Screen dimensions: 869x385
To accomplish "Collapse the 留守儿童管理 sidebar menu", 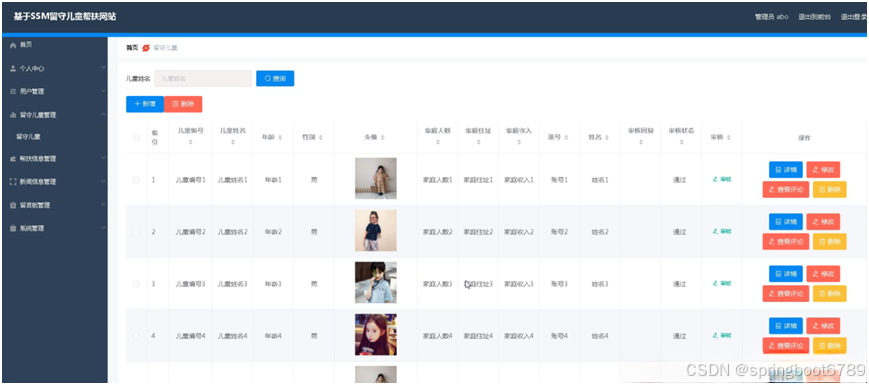I will click(54, 115).
